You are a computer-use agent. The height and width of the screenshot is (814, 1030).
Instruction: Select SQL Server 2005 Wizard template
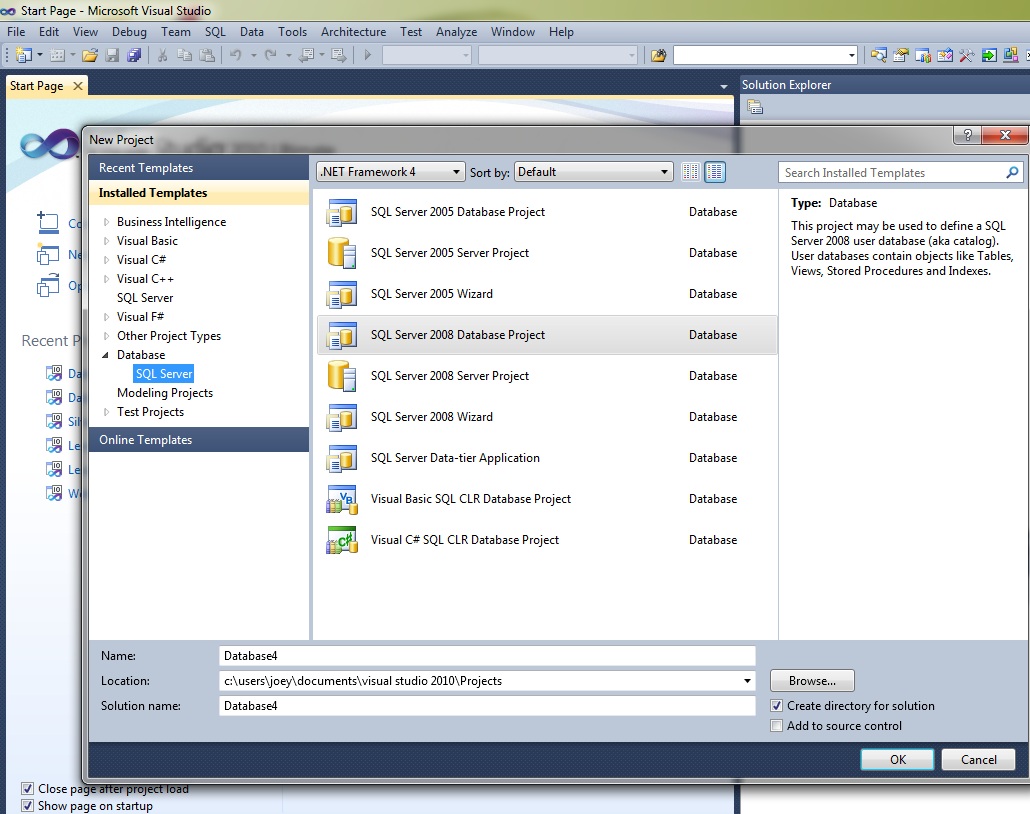(x=547, y=294)
